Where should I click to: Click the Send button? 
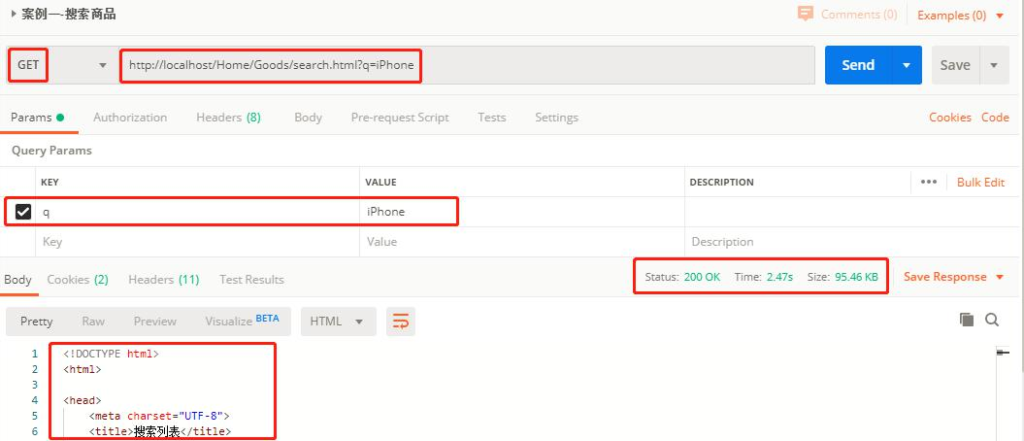[x=858, y=65]
